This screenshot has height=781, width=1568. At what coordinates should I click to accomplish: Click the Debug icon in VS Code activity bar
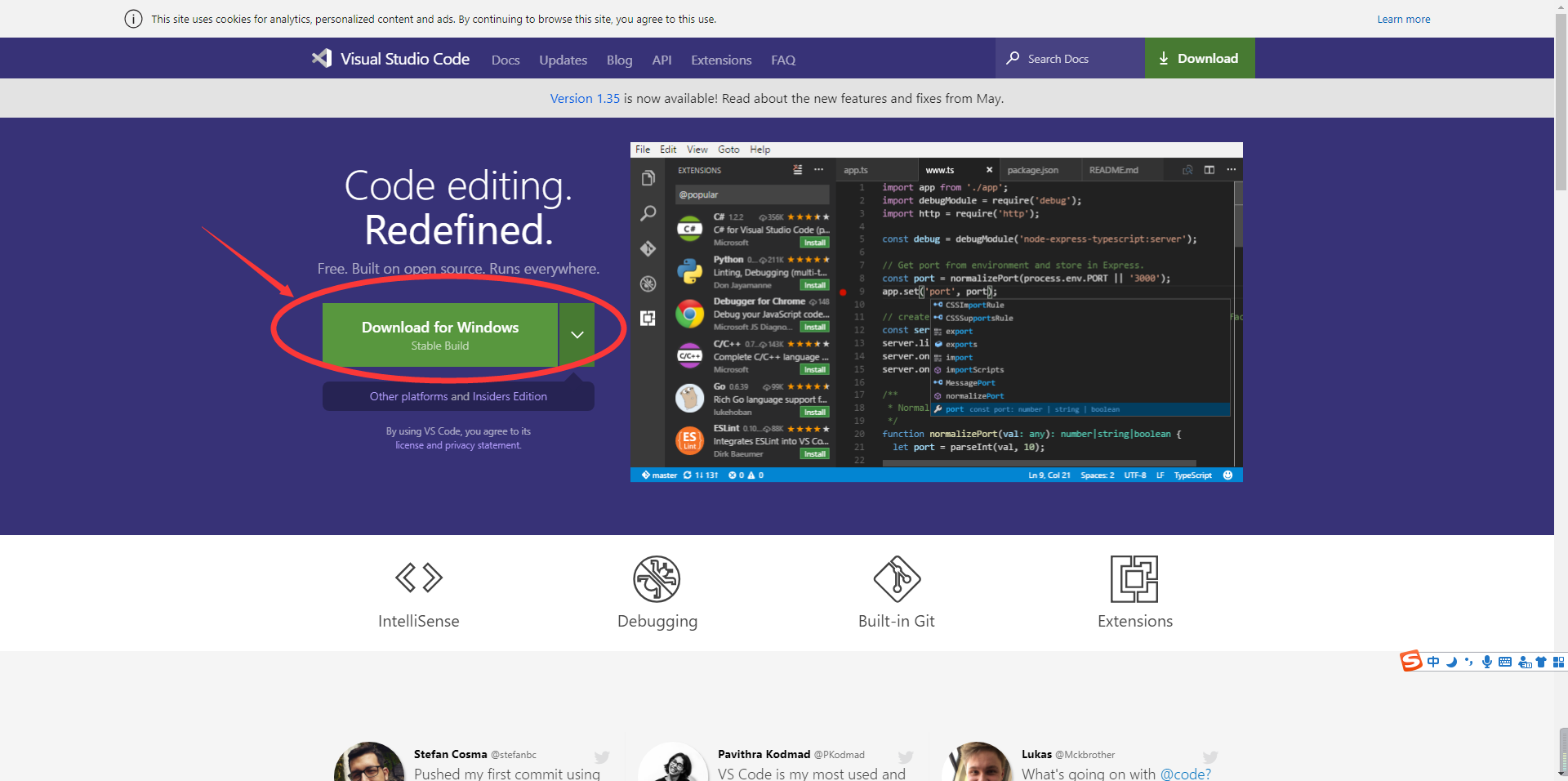tap(648, 283)
